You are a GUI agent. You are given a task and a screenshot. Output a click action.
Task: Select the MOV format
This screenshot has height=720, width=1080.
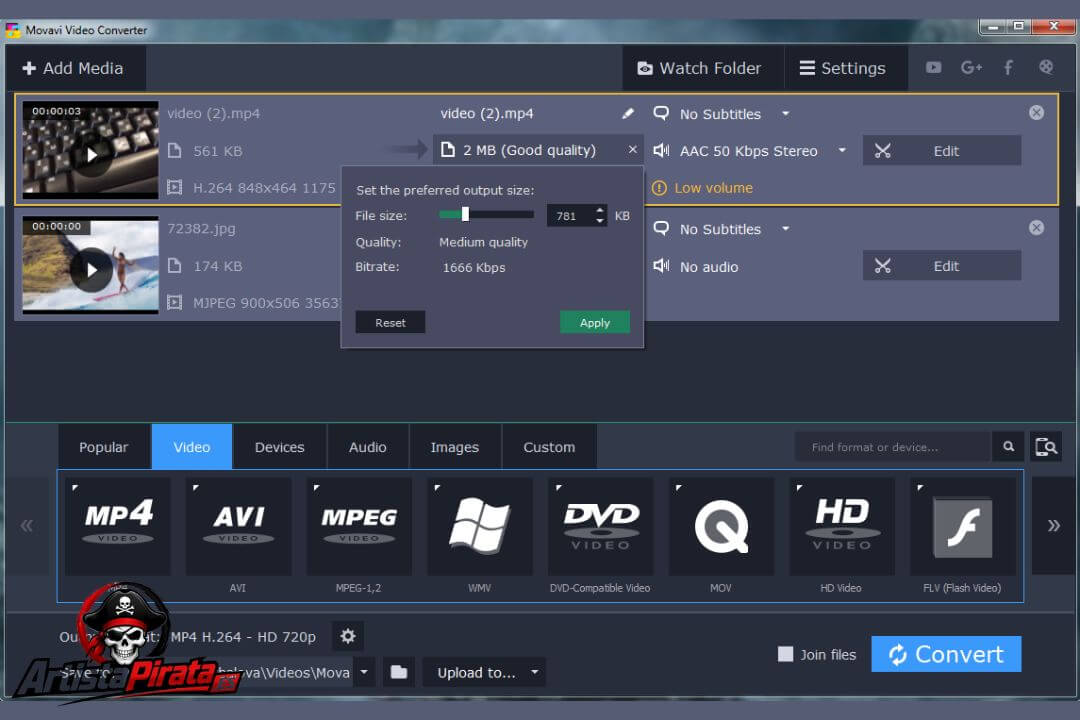point(721,527)
